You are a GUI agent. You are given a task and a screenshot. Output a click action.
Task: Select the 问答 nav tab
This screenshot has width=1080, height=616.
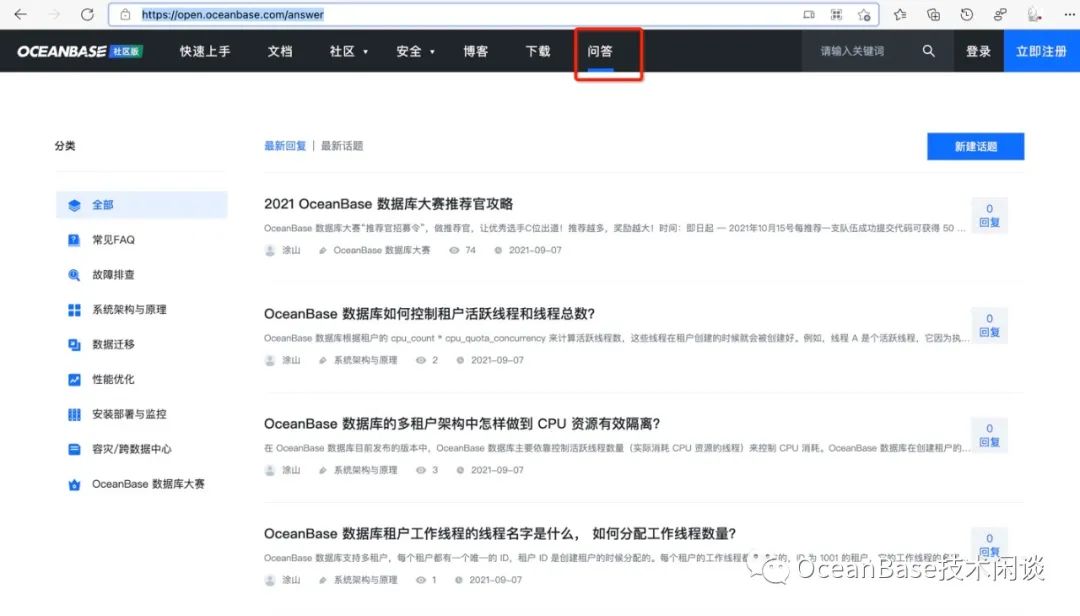600,51
